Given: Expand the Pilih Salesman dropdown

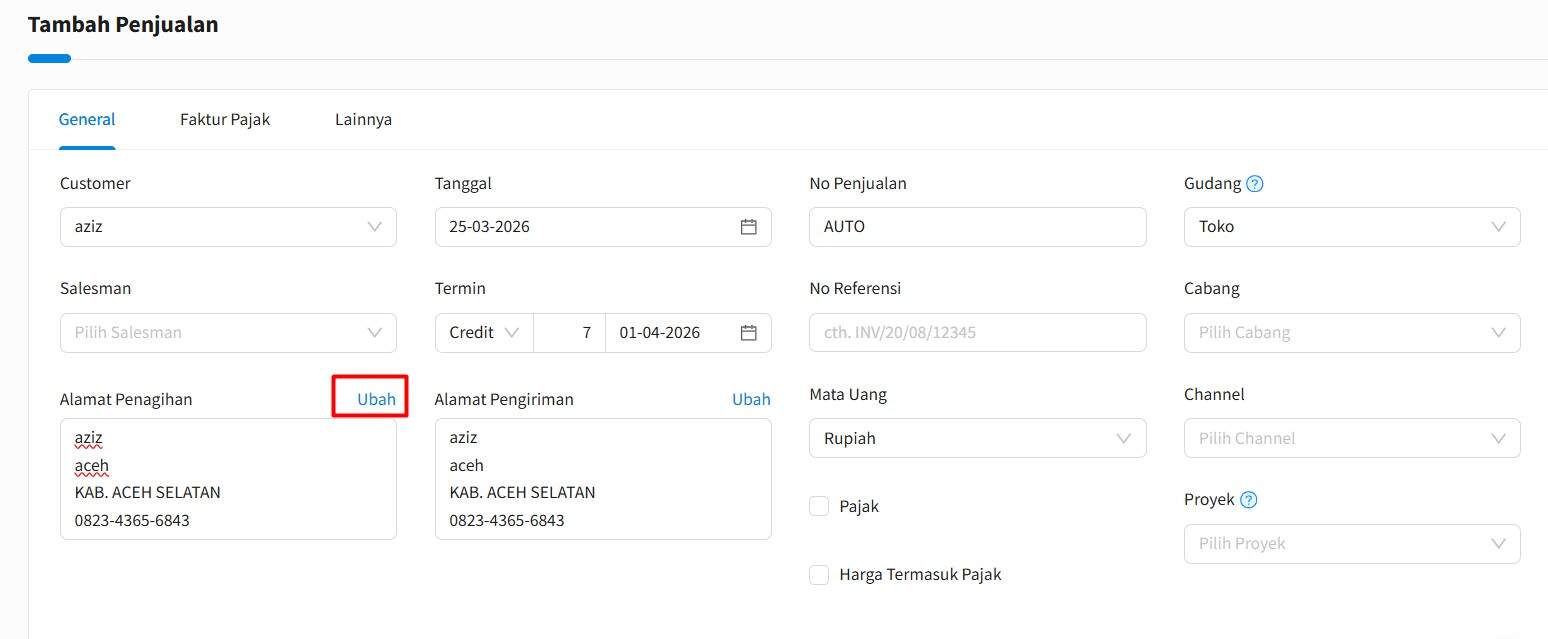Looking at the screenshot, I should tap(228, 333).
